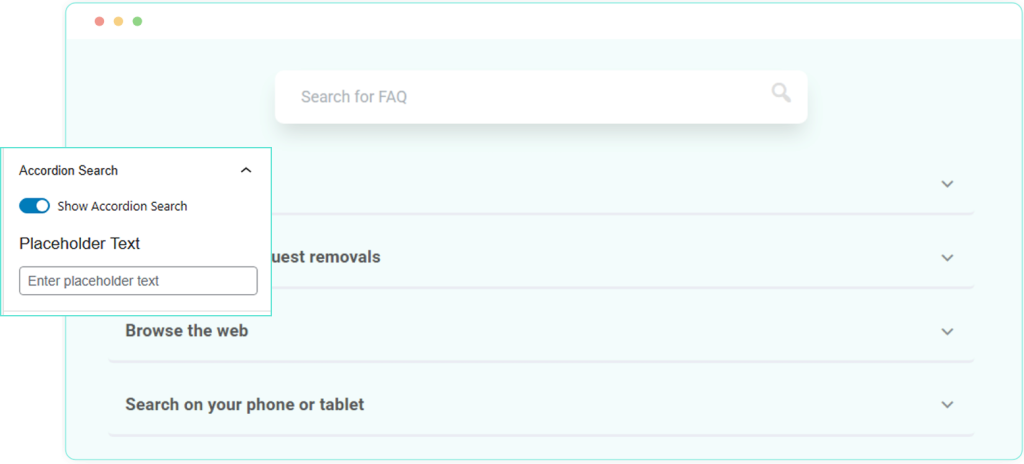Focus the Search for FAQ field
The height and width of the screenshot is (464, 1024).
pos(520,97)
